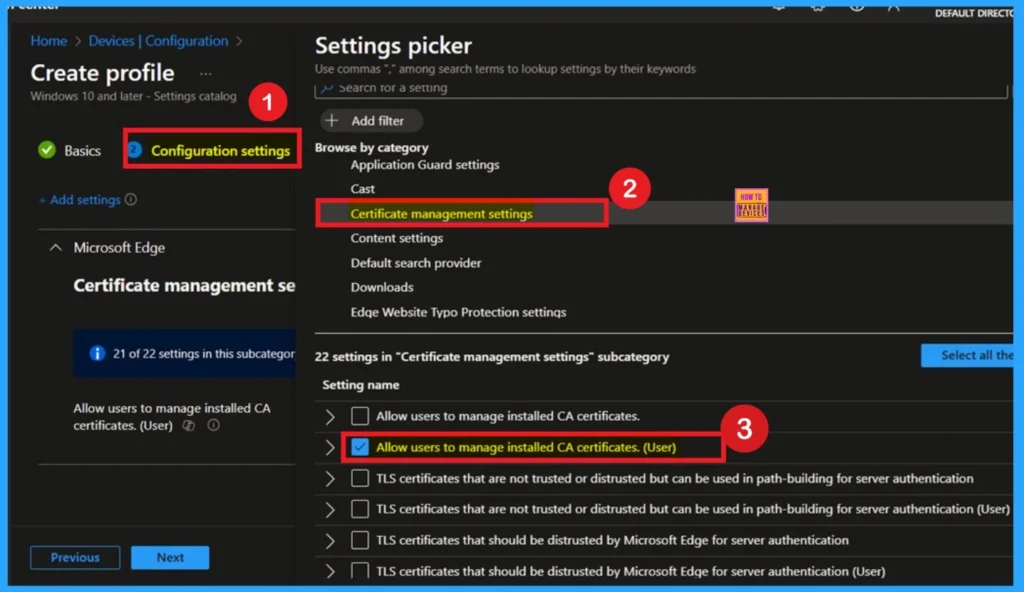
Task: Click the DEFAULT DIRECTORY account label
Action: pyautogui.click(x=974, y=13)
